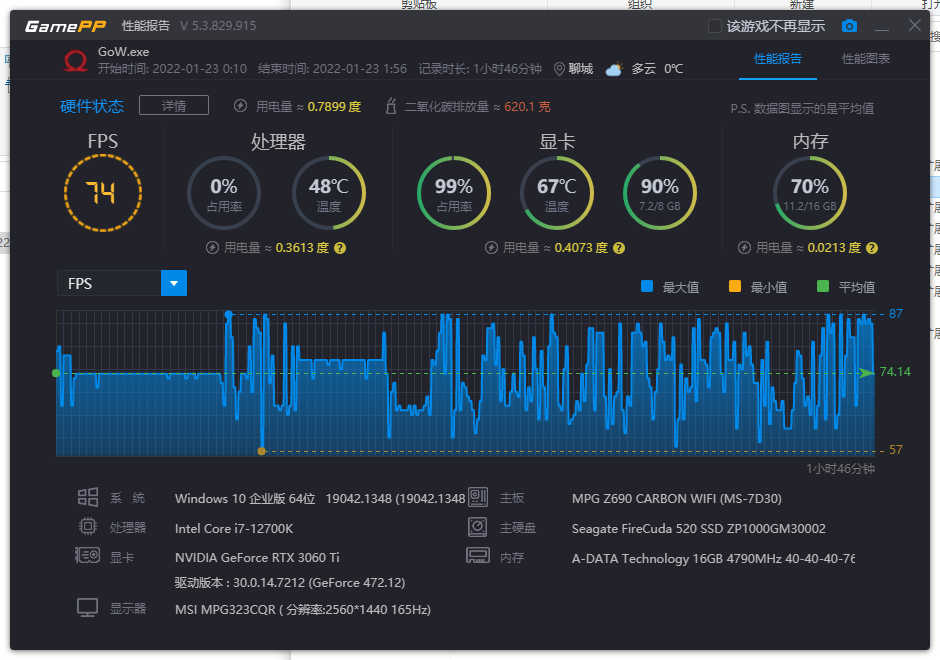This screenshot has height=660, width=940.
Task: Enable the 该游戏不再显示 checkbox
Action: point(715,26)
